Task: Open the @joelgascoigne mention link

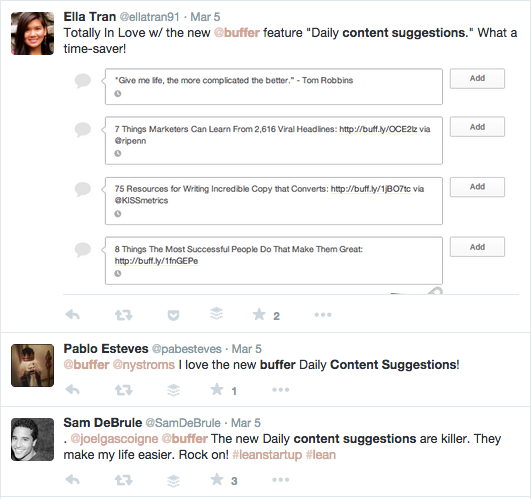Action: click(x=114, y=439)
